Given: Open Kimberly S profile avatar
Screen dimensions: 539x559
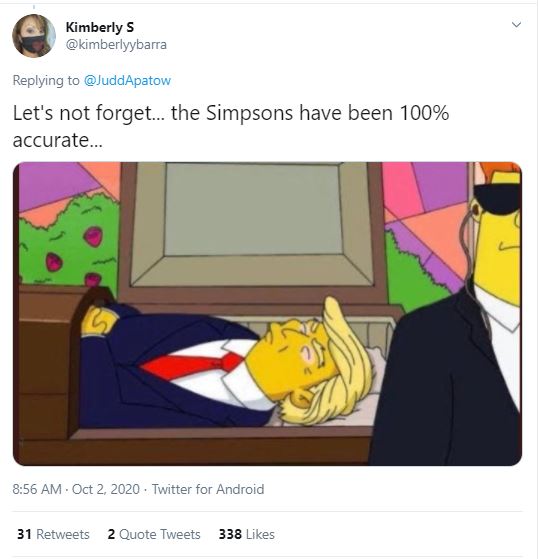Looking at the screenshot, I should 34,36.
